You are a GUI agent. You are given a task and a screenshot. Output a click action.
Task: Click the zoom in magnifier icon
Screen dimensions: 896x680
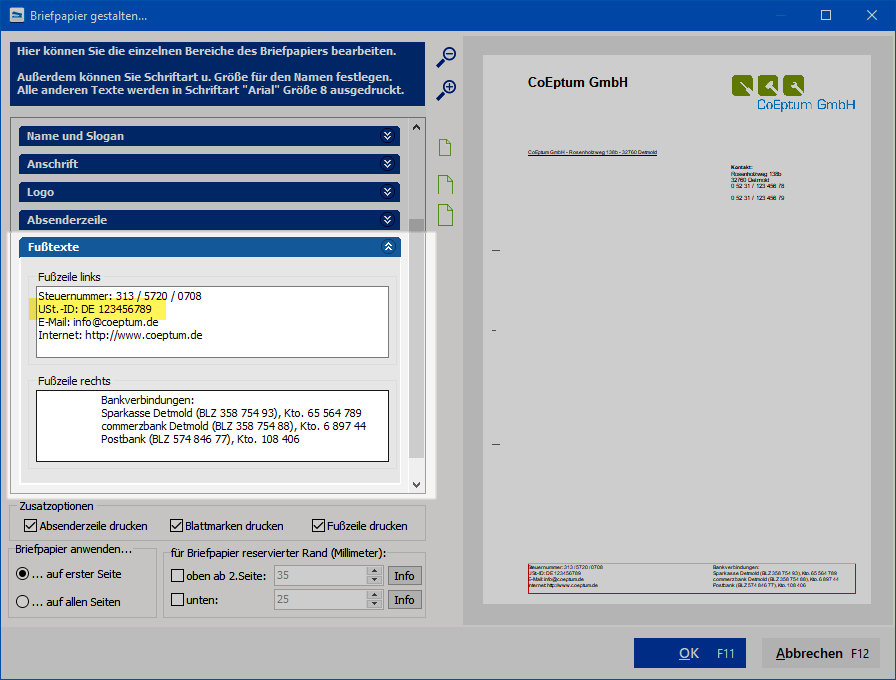point(446,90)
